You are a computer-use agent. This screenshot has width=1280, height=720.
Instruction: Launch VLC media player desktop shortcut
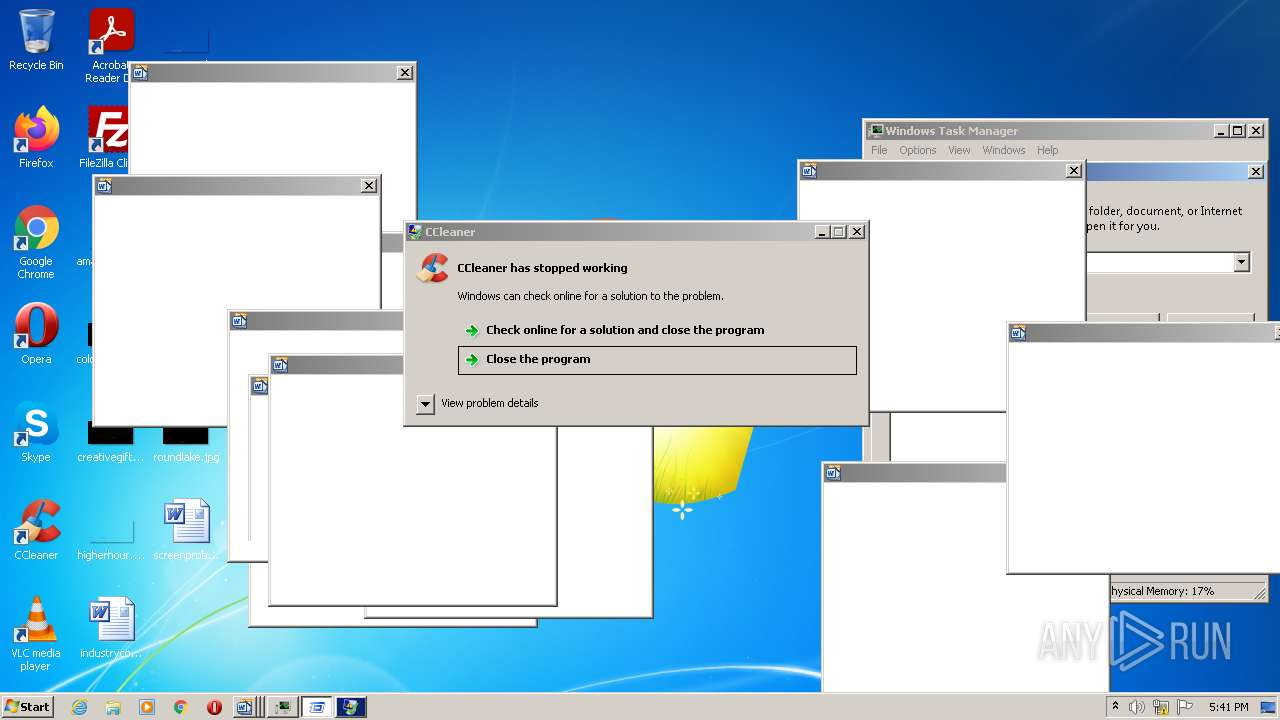point(36,634)
